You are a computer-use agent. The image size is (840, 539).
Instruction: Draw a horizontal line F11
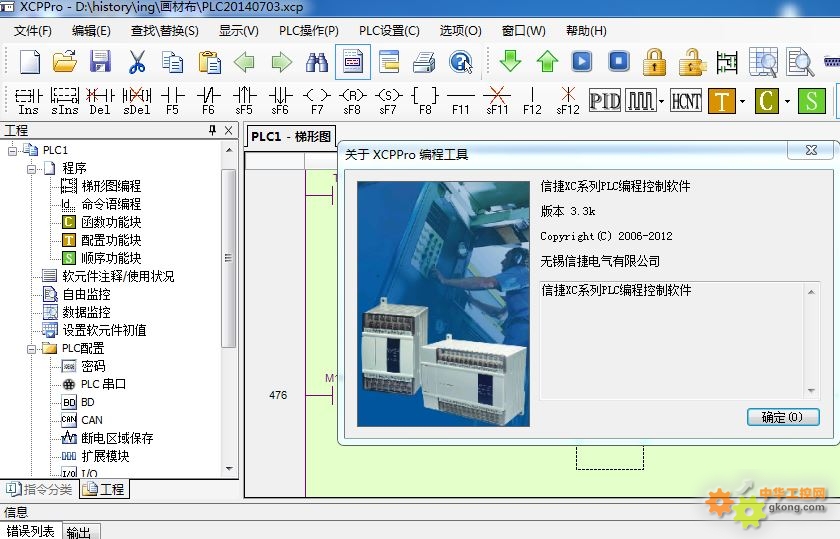coord(461,101)
